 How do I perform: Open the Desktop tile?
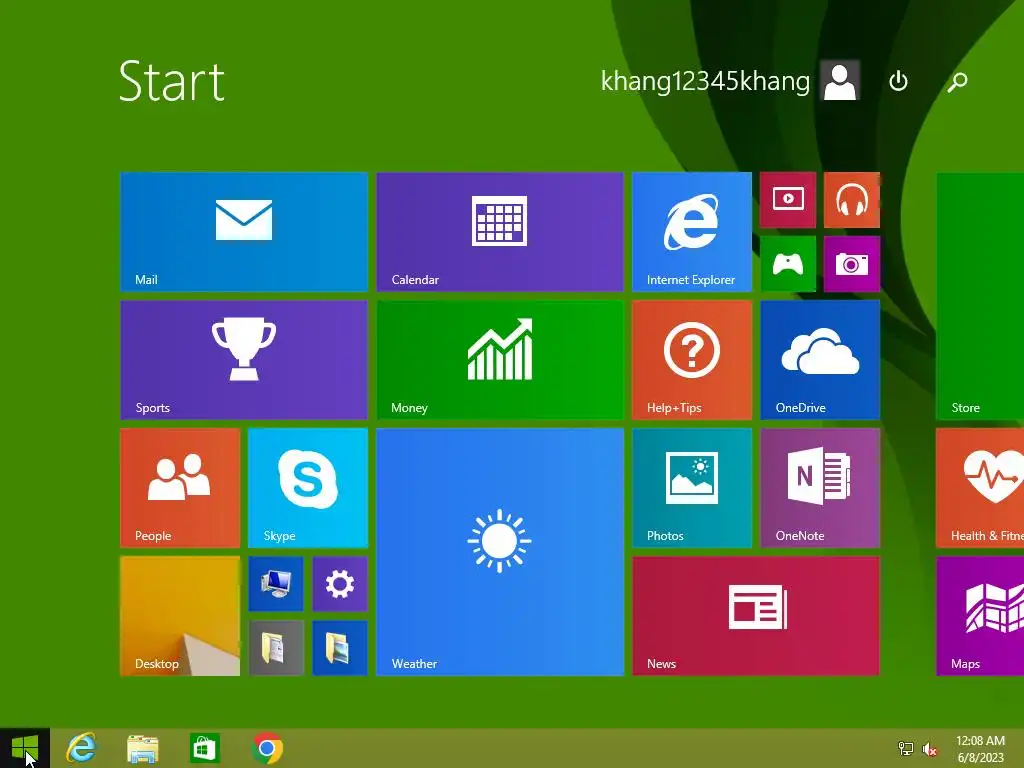pos(180,616)
